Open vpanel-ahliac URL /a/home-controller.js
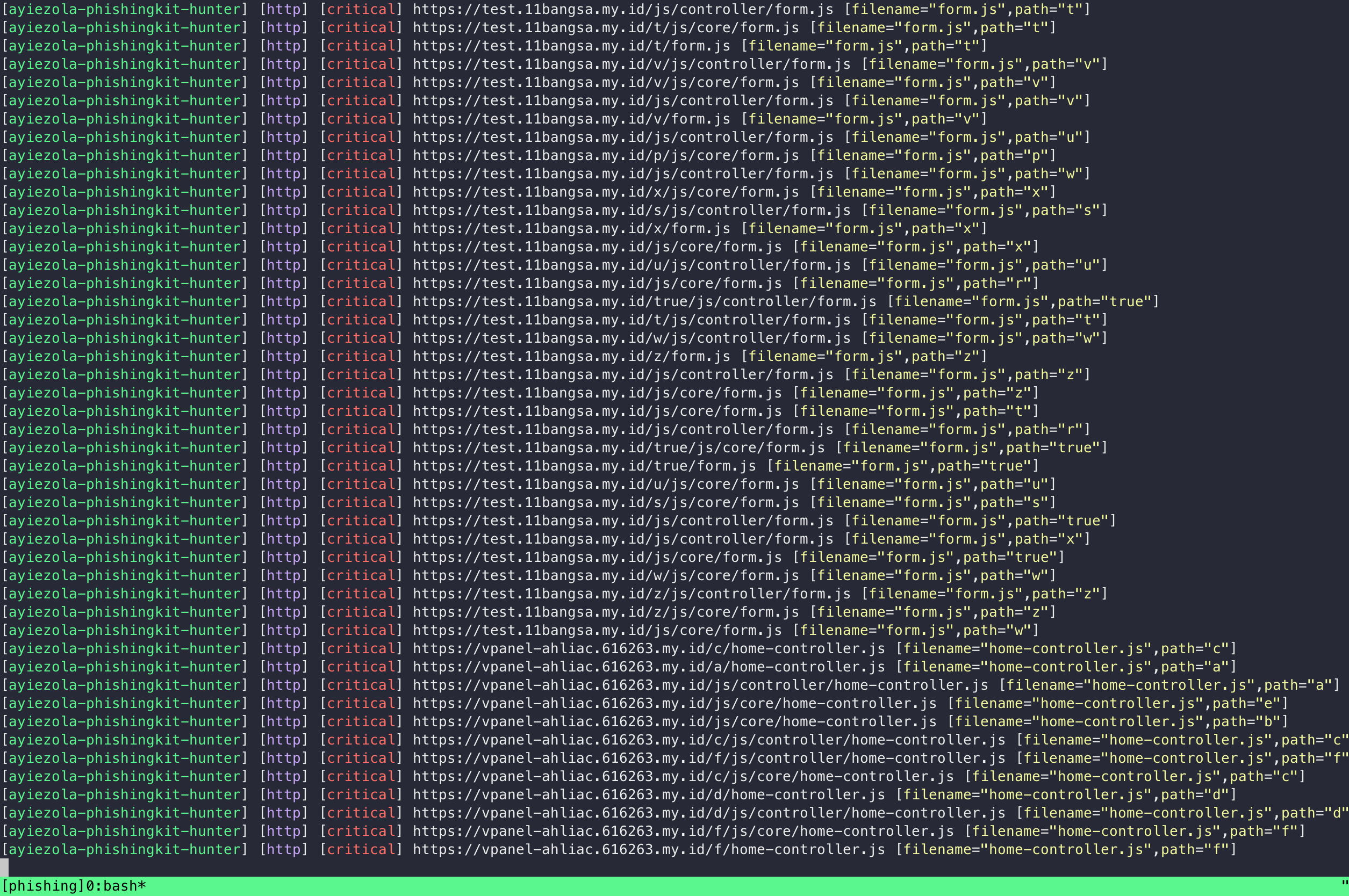 [648, 667]
